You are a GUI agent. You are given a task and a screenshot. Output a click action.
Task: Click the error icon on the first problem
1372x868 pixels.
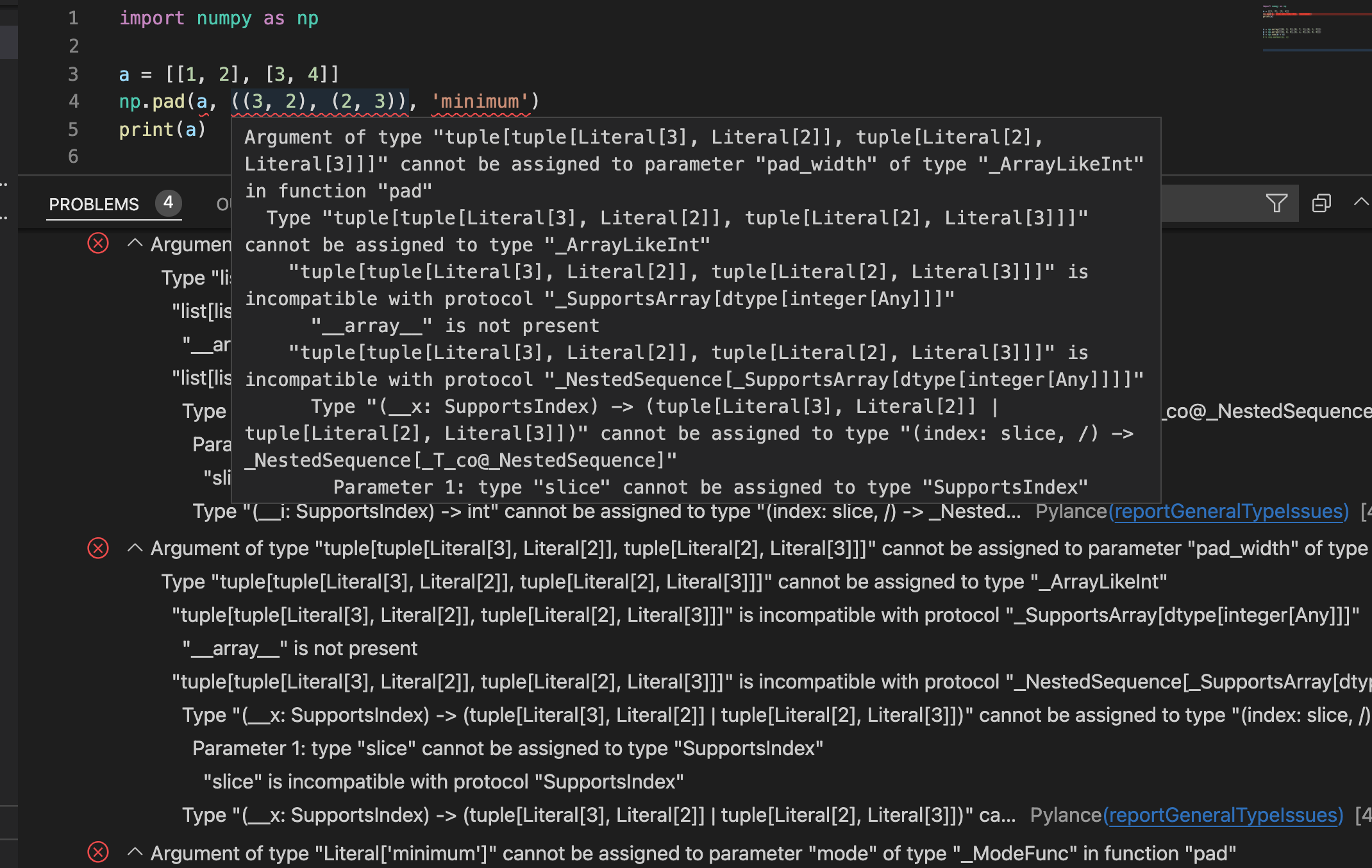pyautogui.click(x=97, y=244)
